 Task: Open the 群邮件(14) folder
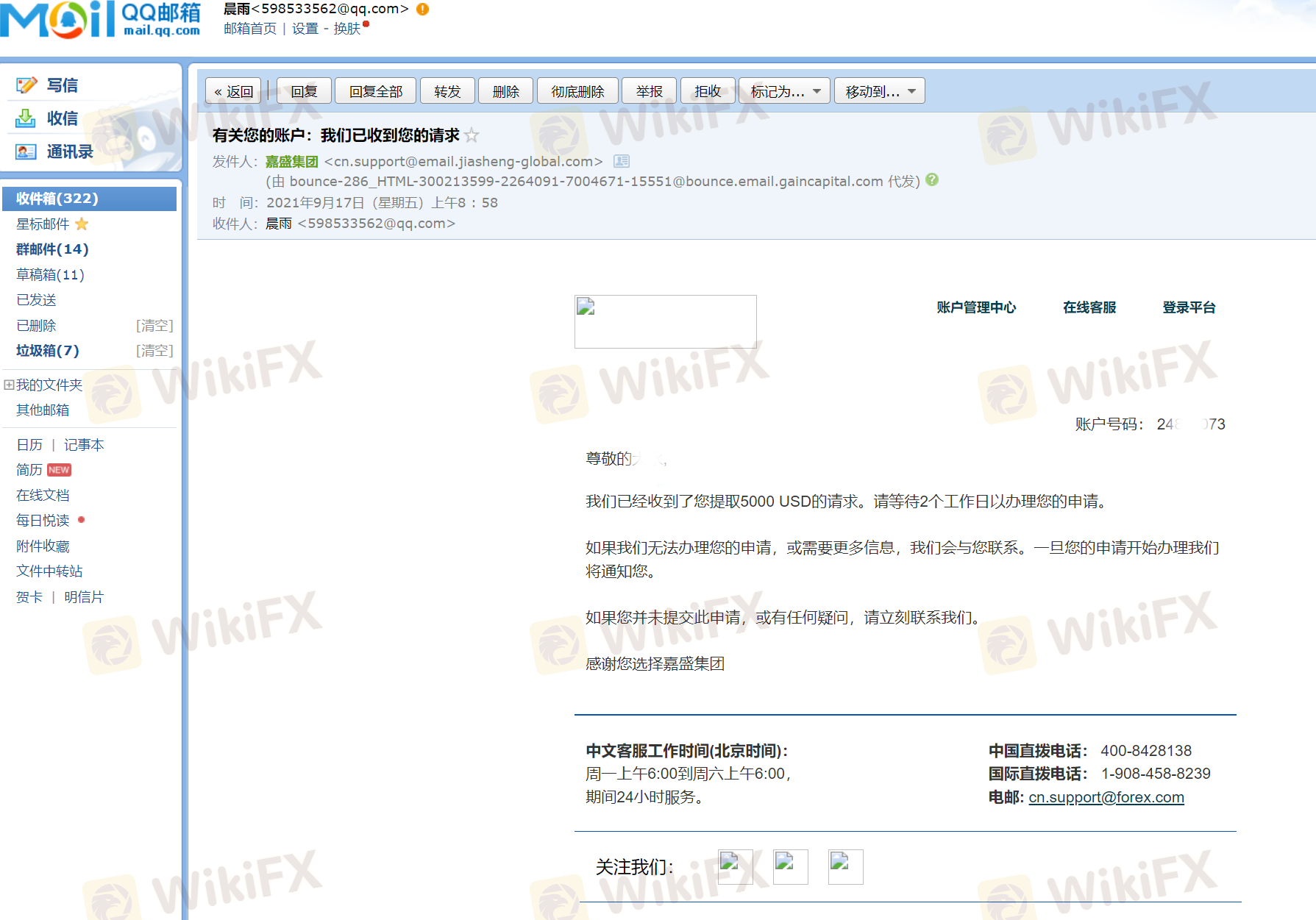coord(52,249)
